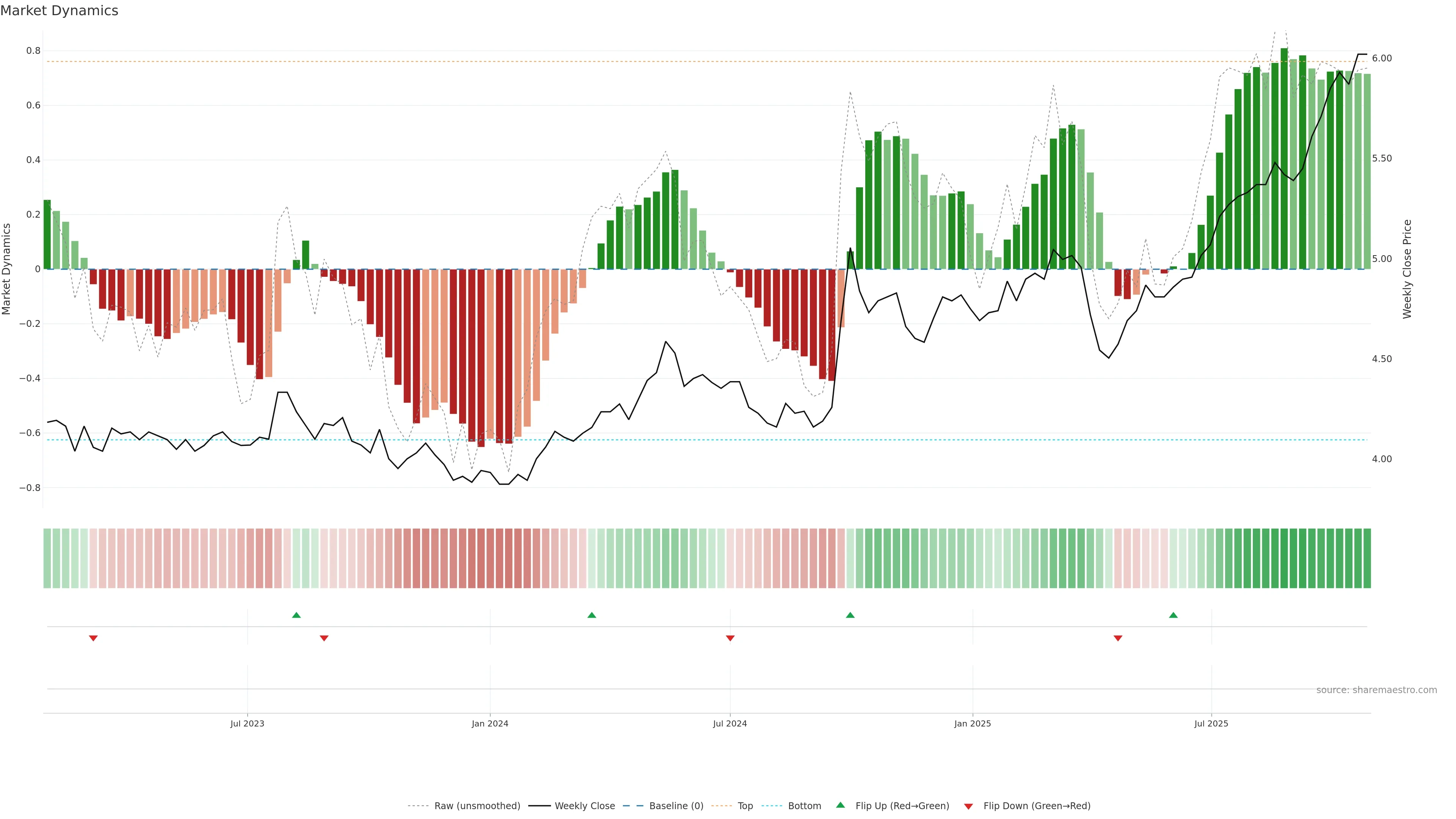Click the Weekly Close Price axis title

pyautogui.click(x=1407, y=269)
